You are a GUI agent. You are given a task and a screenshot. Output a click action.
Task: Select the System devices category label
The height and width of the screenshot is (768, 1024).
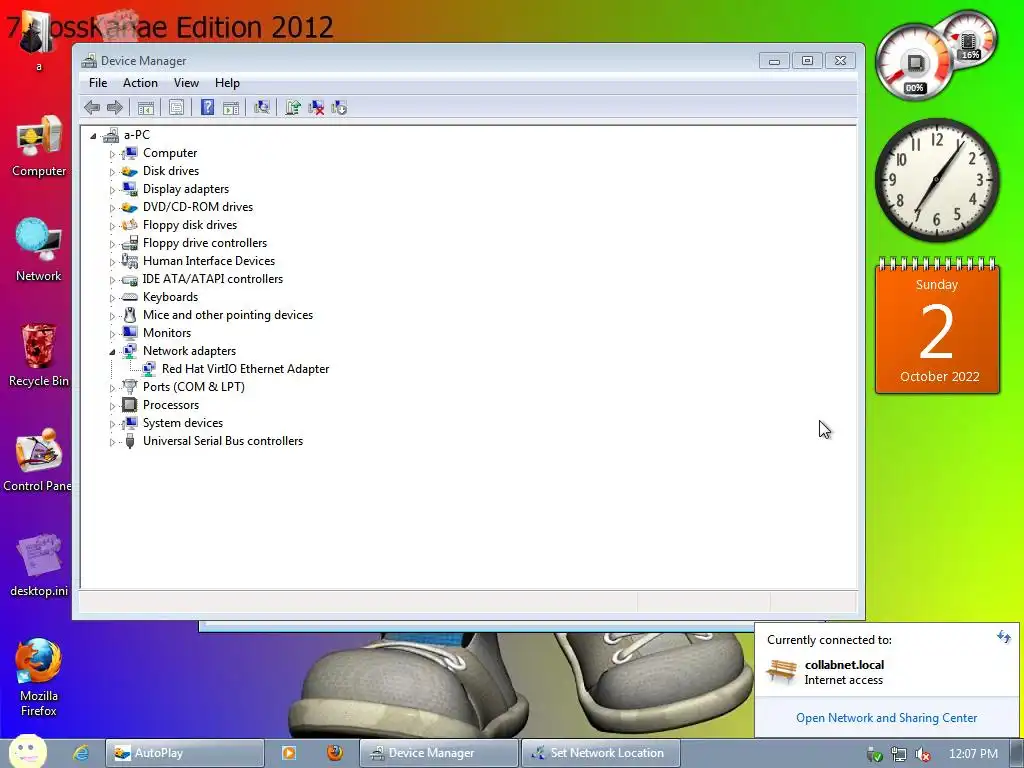pyautogui.click(x=183, y=423)
